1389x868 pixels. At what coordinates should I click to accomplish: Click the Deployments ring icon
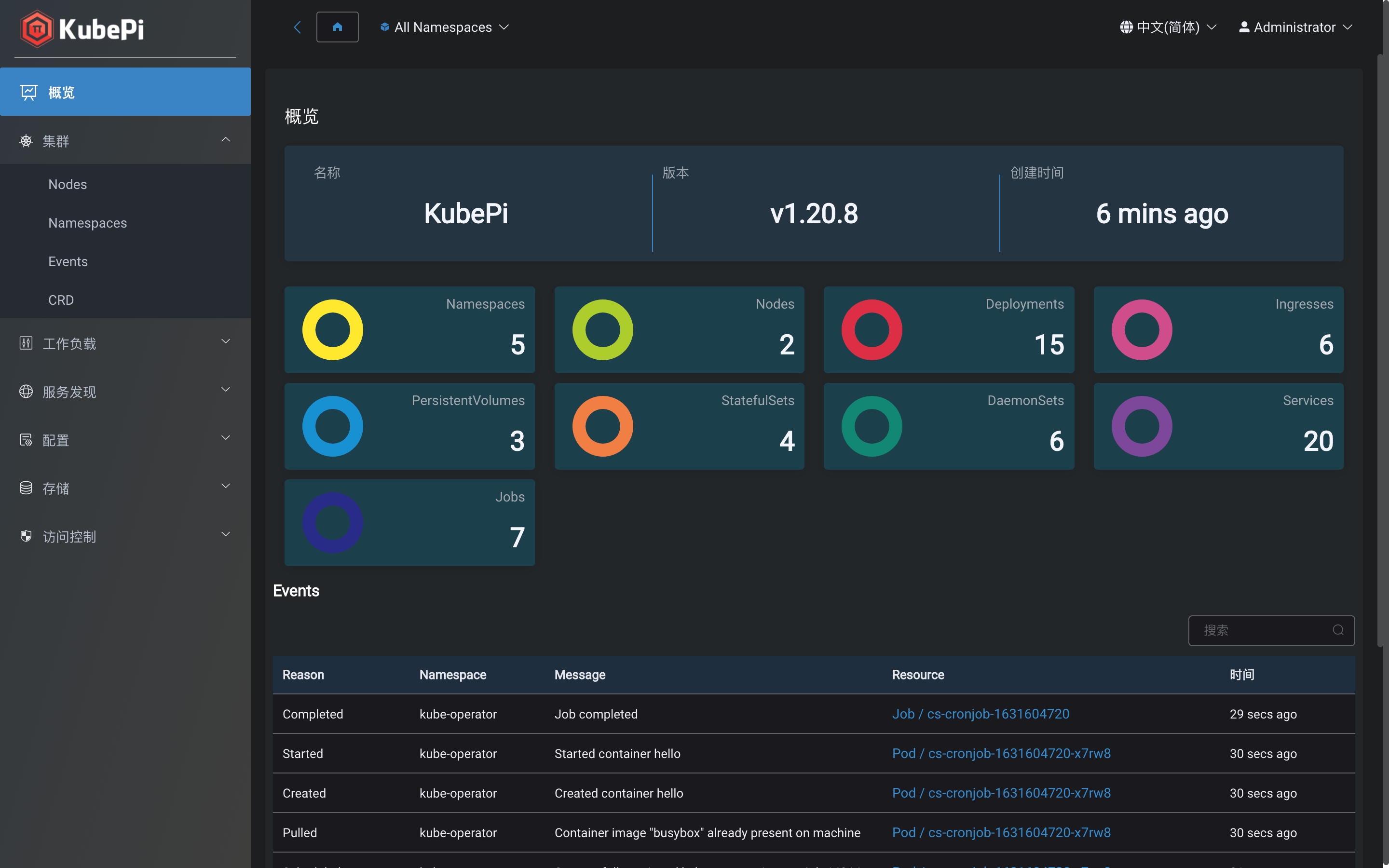[871, 329]
